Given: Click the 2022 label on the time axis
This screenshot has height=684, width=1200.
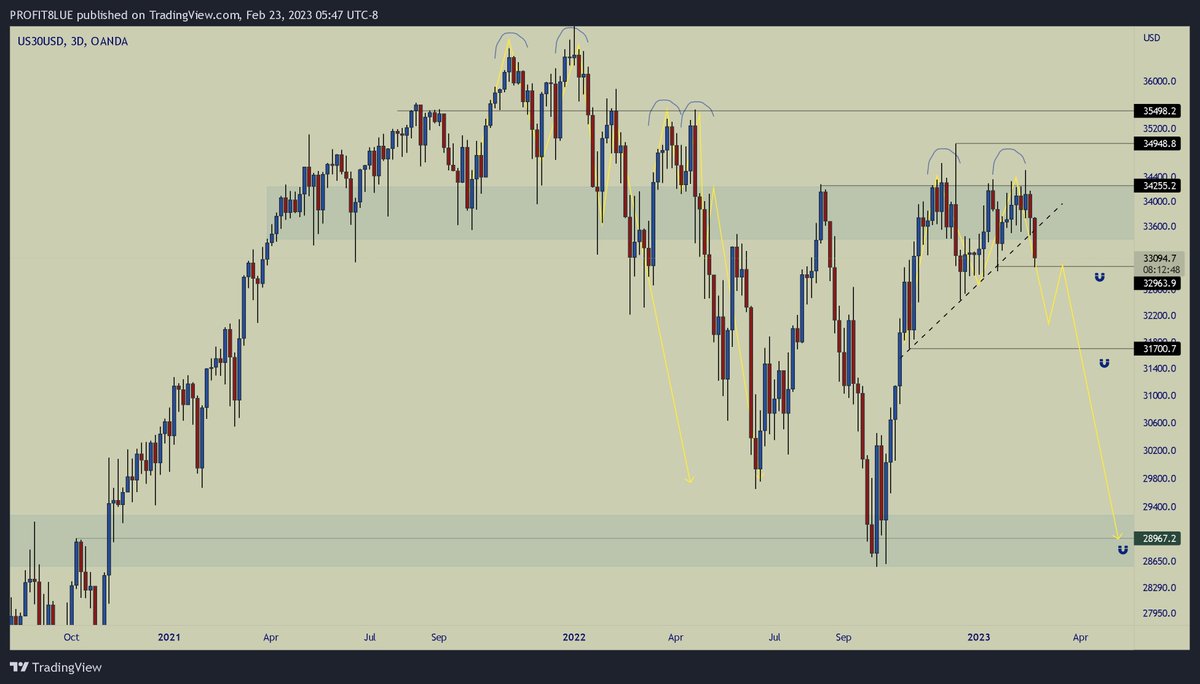Looking at the screenshot, I should pos(574,636).
